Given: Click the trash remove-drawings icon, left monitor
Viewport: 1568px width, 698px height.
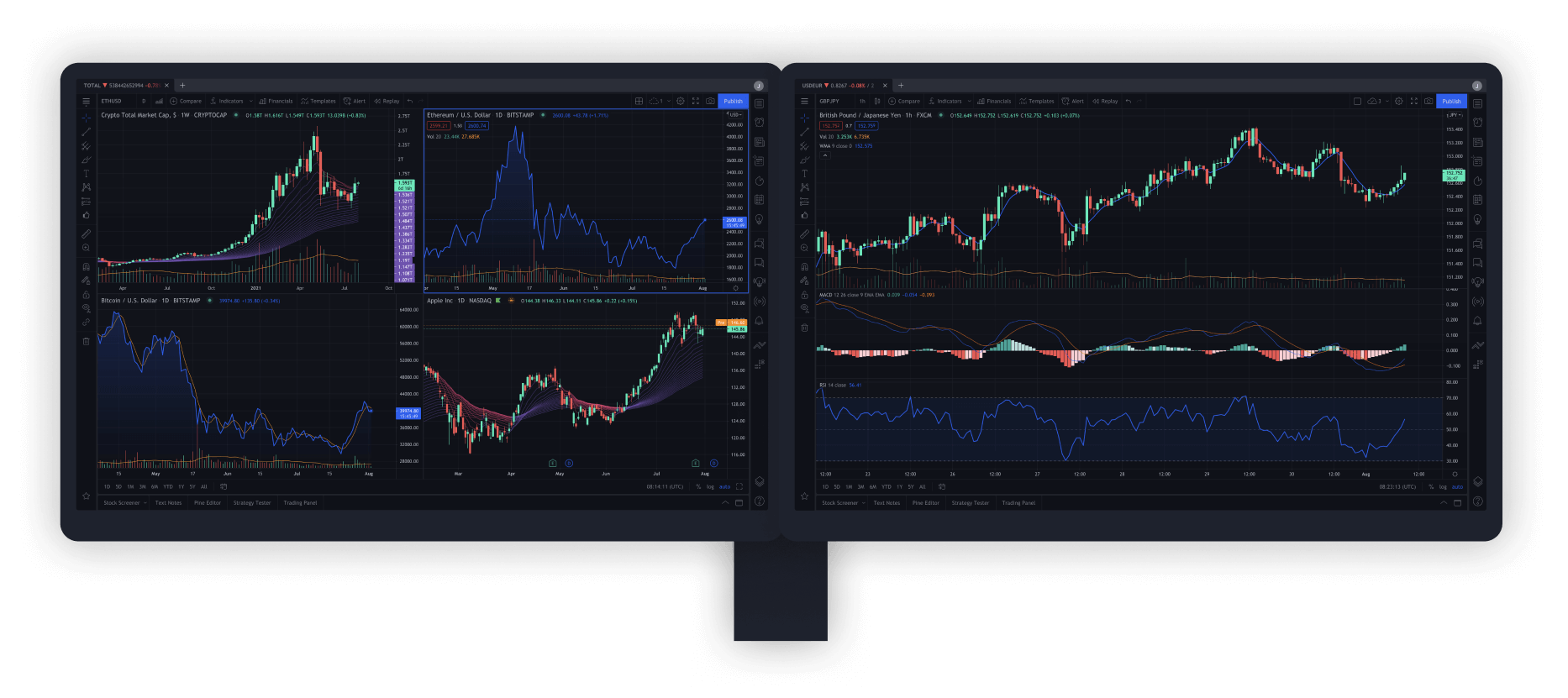Looking at the screenshot, I should (x=86, y=341).
